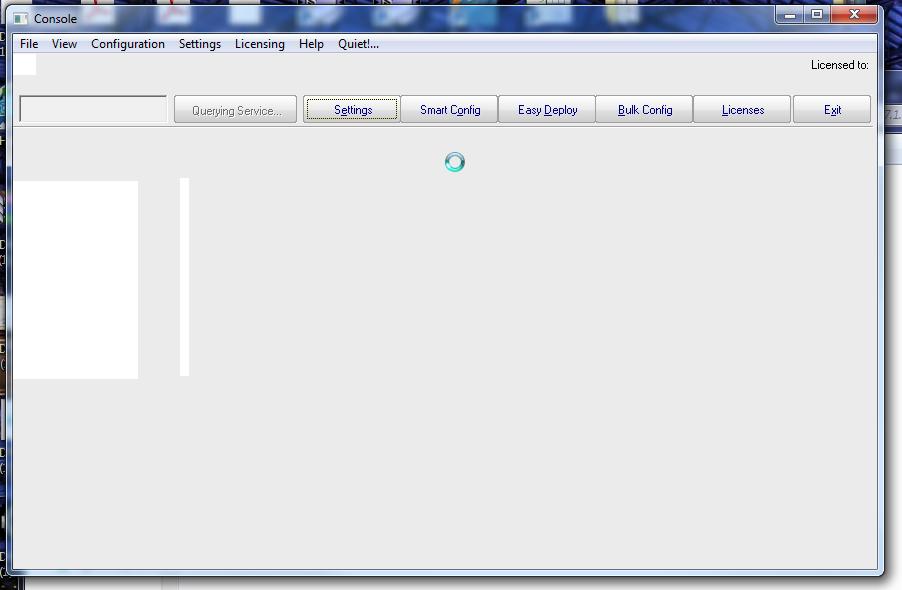Open the View menu
Viewport: 902px width, 590px height.
[x=64, y=44]
